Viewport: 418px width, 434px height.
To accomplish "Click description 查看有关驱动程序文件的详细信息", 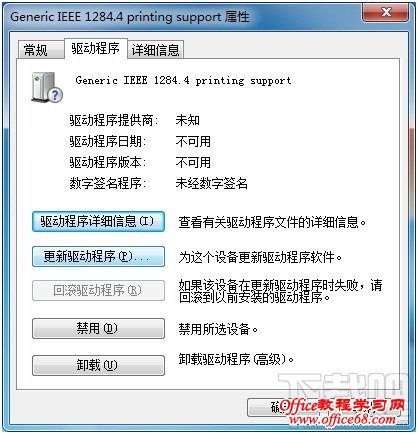I will click(x=272, y=222).
